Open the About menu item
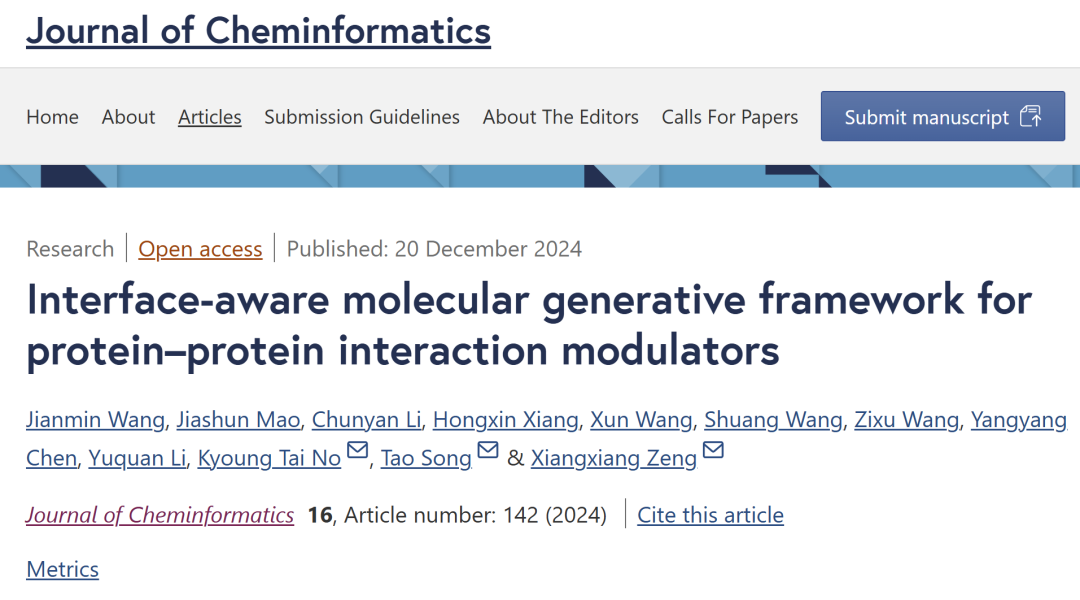The height and width of the screenshot is (600, 1080). pos(128,117)
